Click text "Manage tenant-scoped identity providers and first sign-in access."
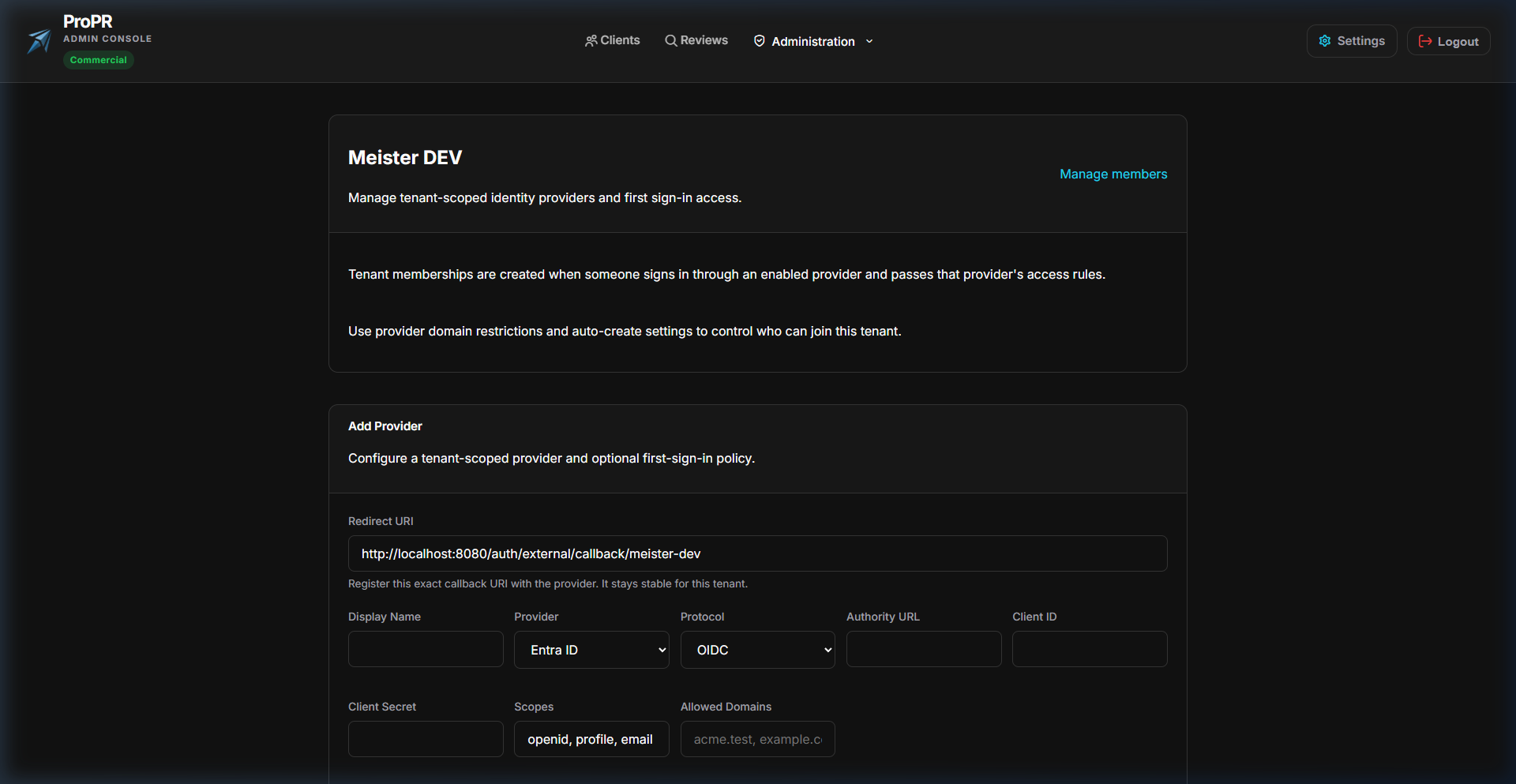The height and width of the screenshot is (784, 1516). coord(545,197)
